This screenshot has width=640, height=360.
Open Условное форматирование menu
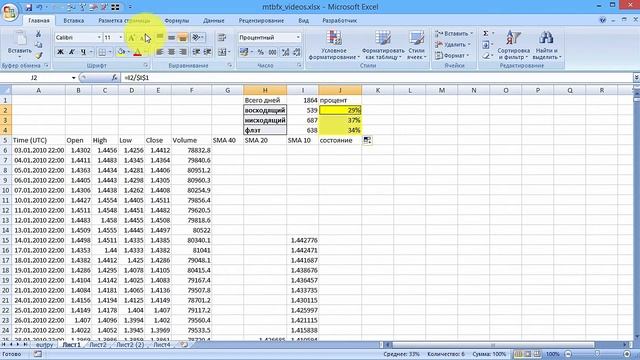334,45
